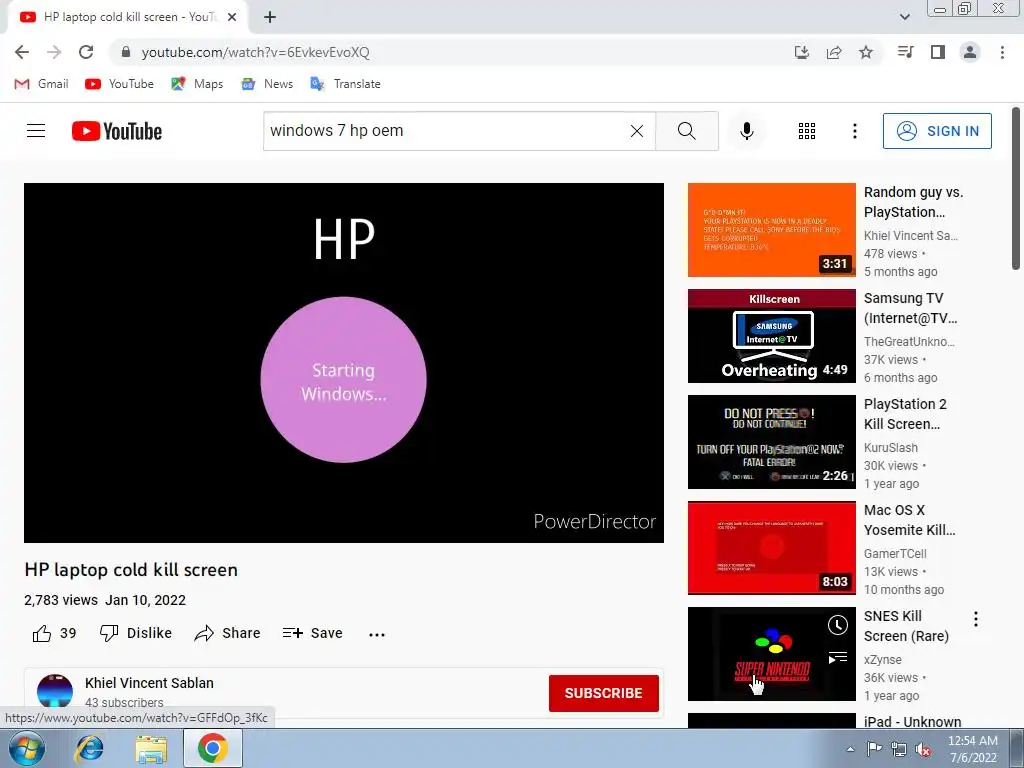
Task: Click the video player showing Starting Windows
Action: click(x=344, y=362)
